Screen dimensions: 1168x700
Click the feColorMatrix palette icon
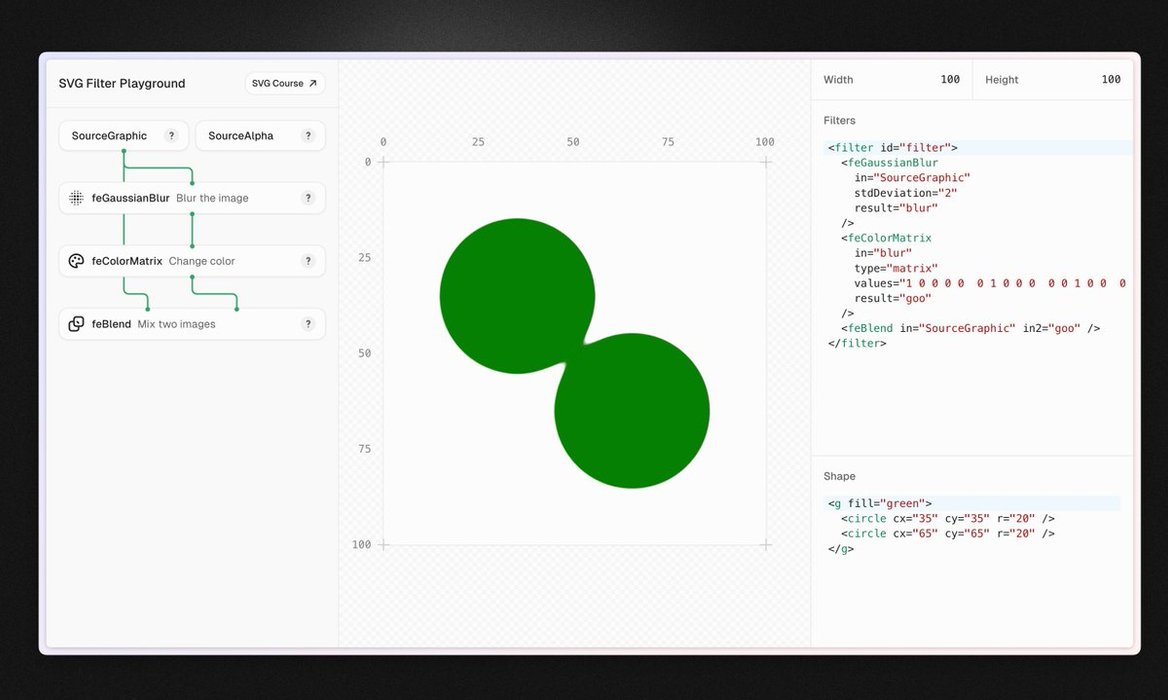76,261
